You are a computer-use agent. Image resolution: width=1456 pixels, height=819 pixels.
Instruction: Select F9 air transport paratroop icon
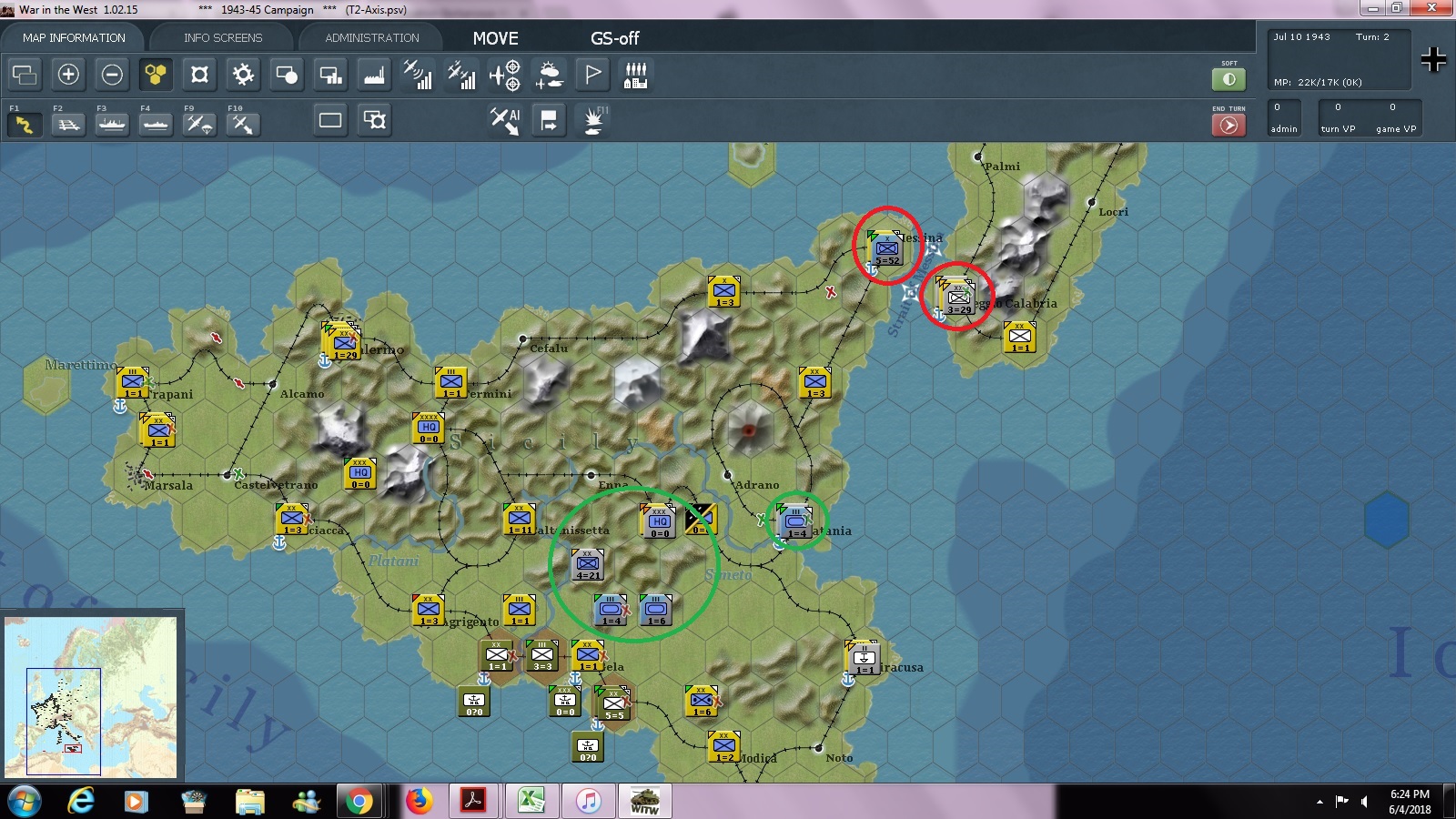(199, 123)
